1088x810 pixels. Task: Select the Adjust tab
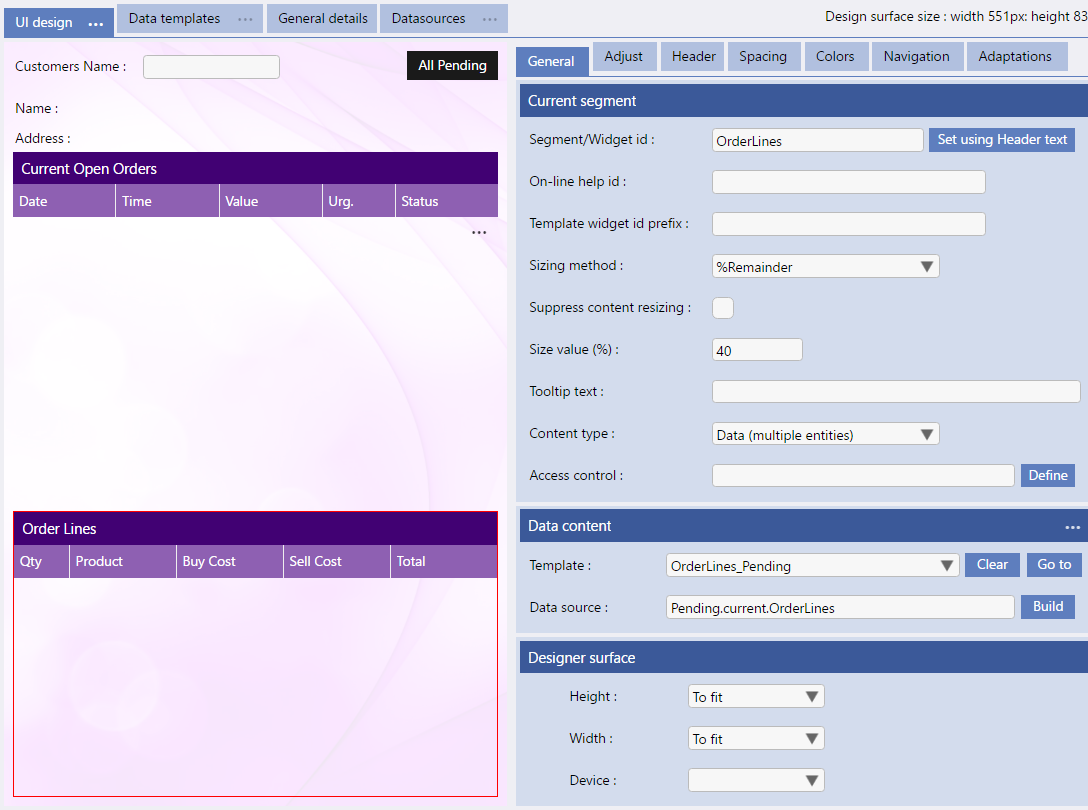point(624,56)
